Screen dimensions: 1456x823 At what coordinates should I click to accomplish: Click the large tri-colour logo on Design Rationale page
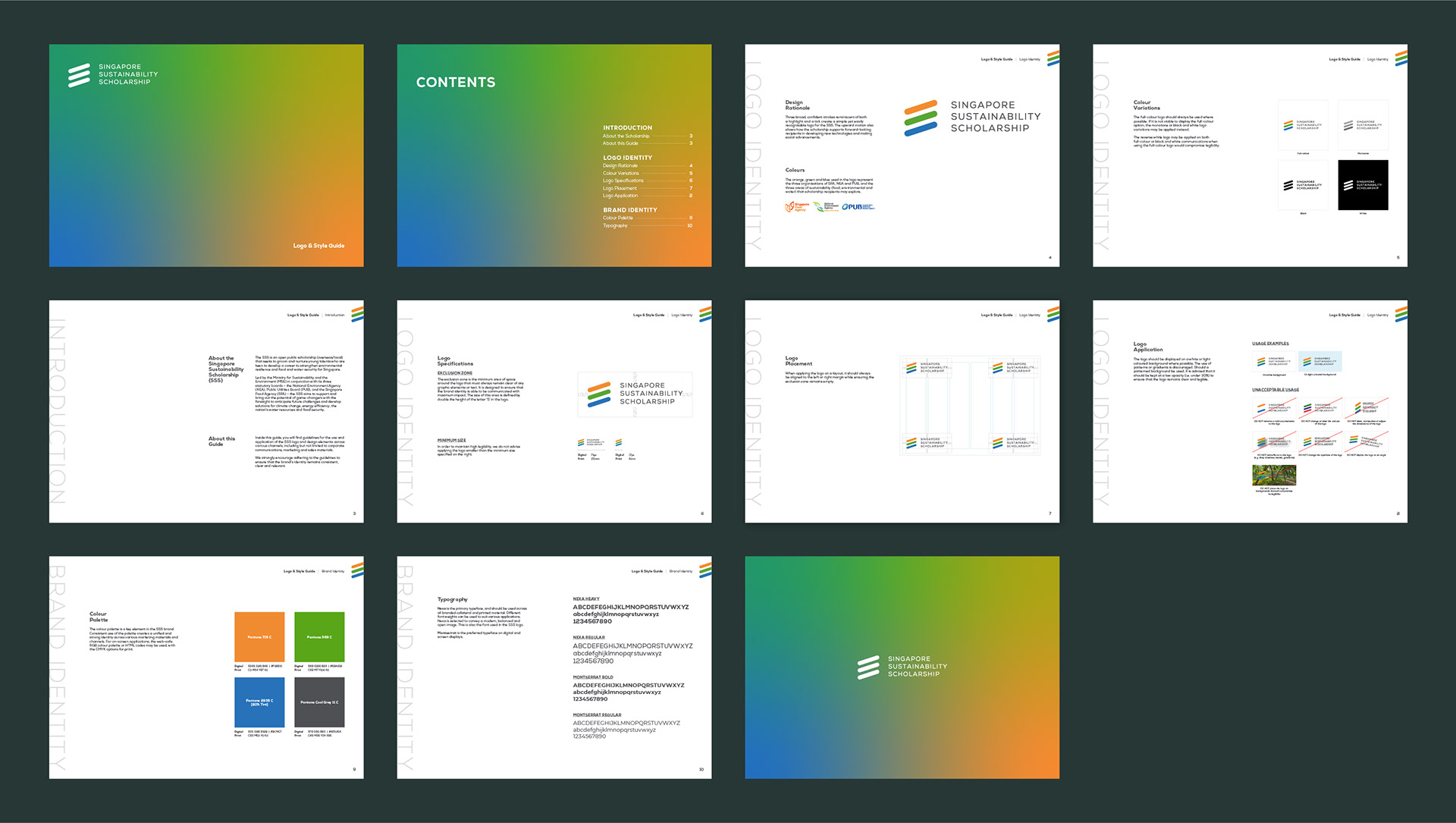tap(972, 117)
